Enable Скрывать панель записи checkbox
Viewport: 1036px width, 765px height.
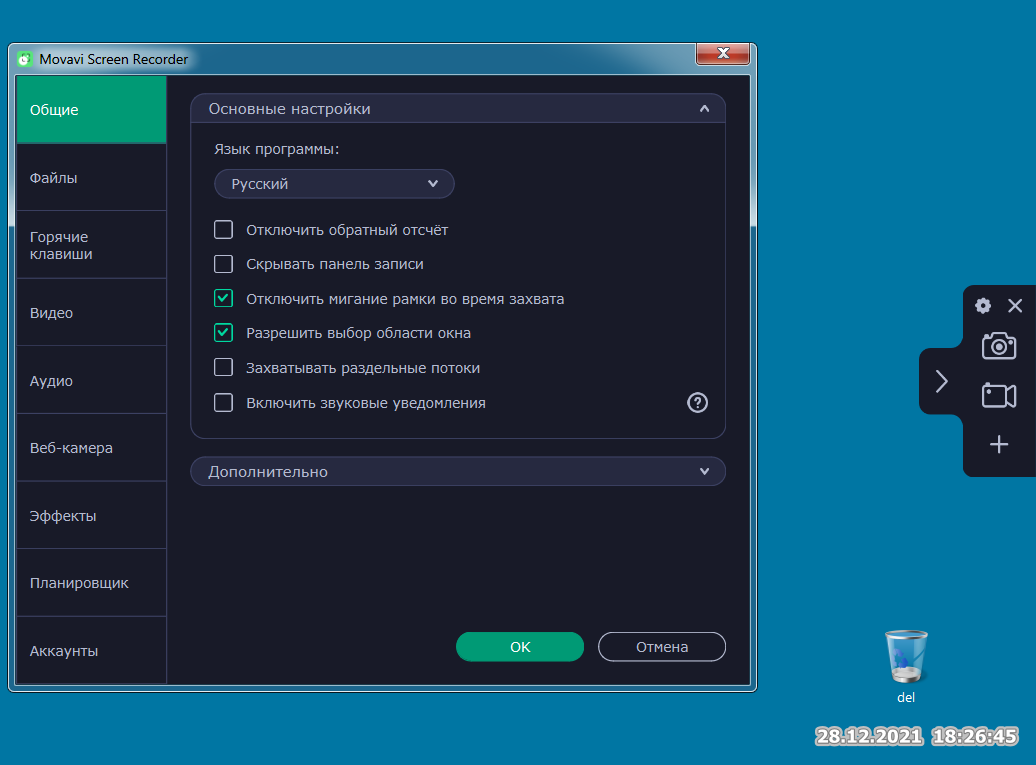point(223,264)
